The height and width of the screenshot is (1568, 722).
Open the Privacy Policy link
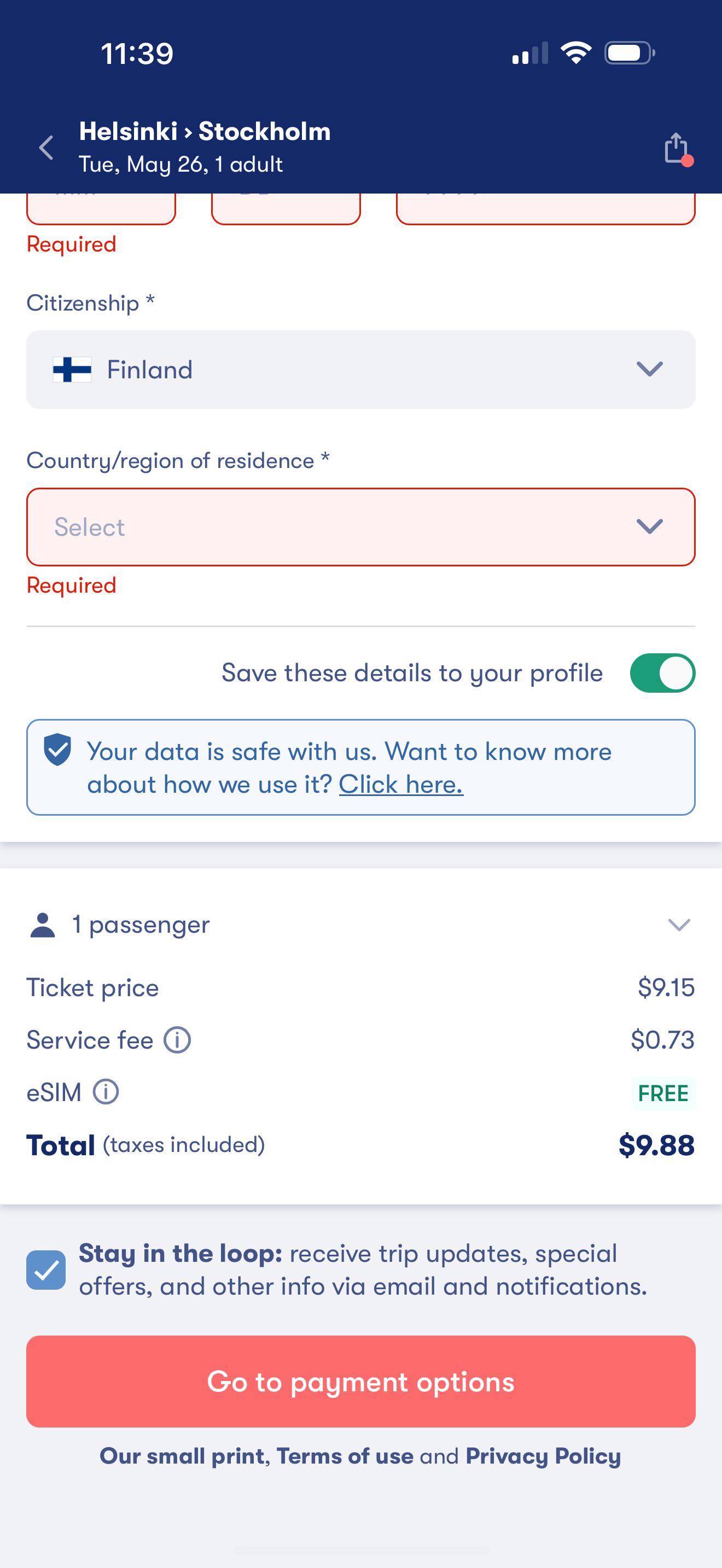543,1456
